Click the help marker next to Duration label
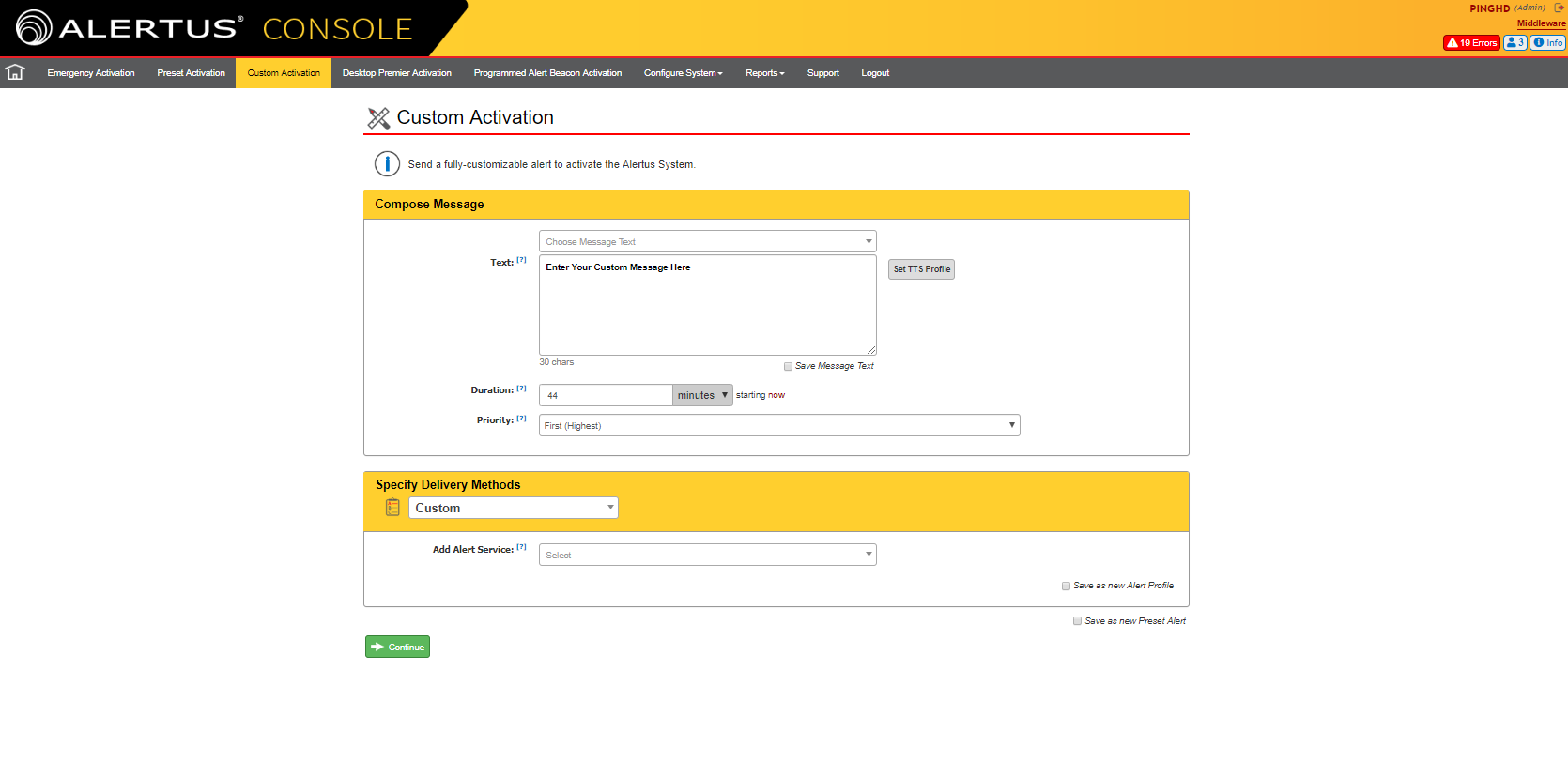 point(521,388)
